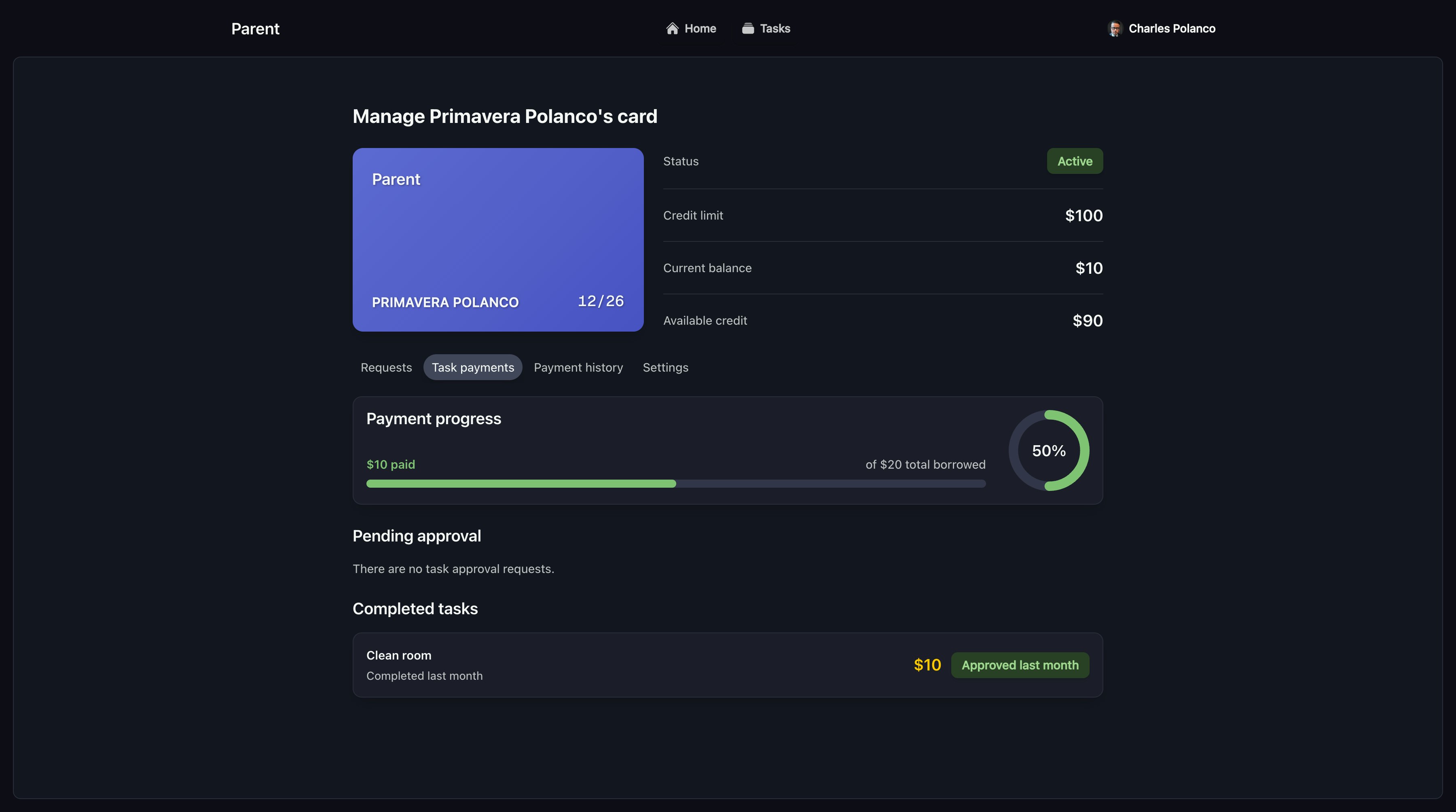Select the Task payments tab
The width and height of the screenshot is (1456, 812).
(473, 367)
